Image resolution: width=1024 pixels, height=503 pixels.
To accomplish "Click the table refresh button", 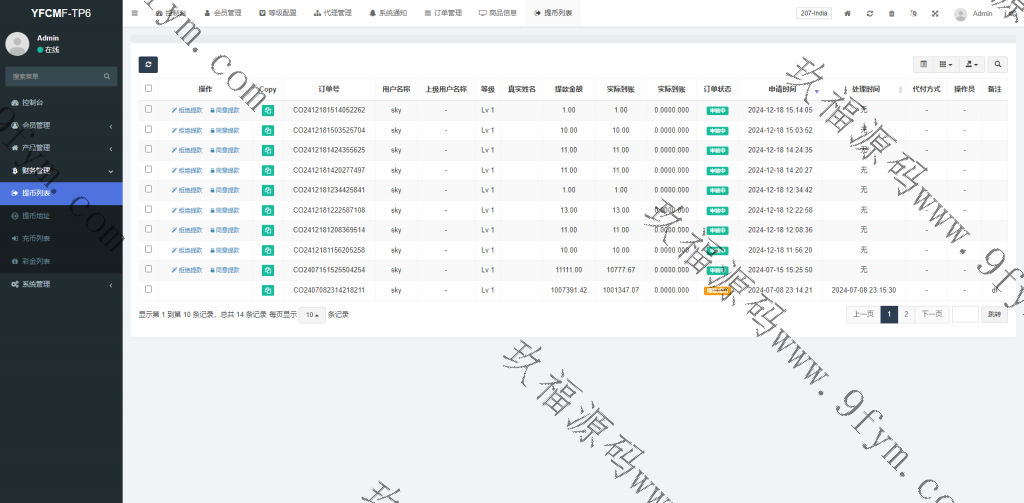I will point(147,64).
